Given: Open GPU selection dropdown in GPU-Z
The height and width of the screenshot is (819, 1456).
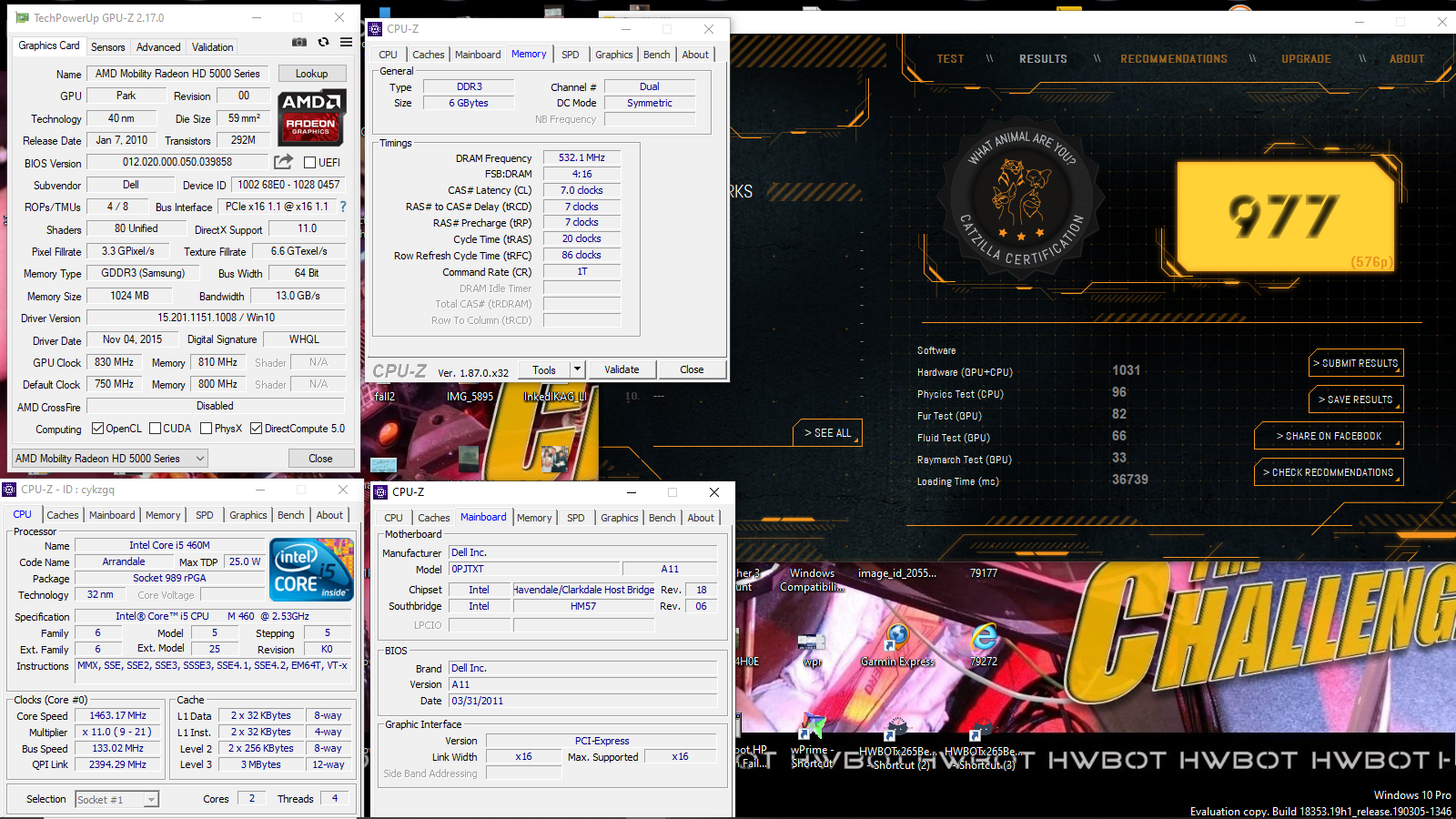Looking at the screenshot, I should pyautogui.click(x=110, y=459).
